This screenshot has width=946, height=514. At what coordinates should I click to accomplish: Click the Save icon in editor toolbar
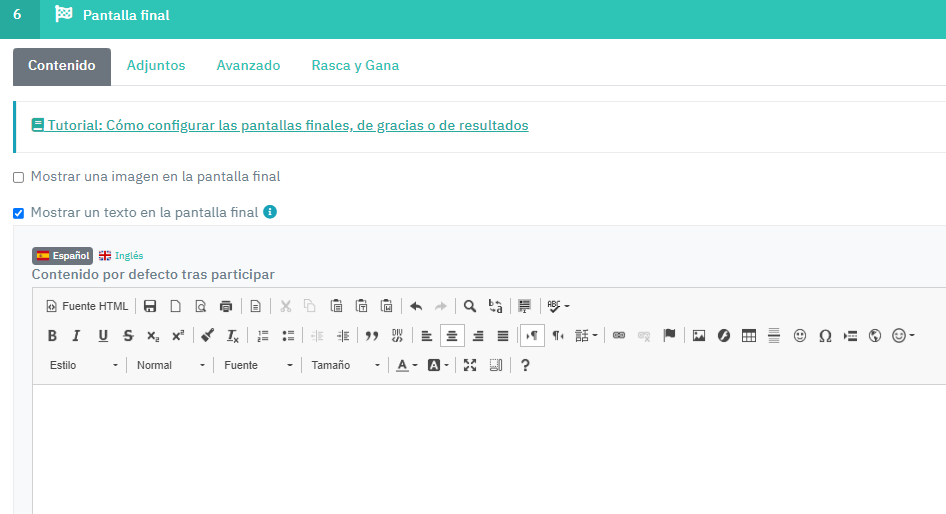(150, 306)
